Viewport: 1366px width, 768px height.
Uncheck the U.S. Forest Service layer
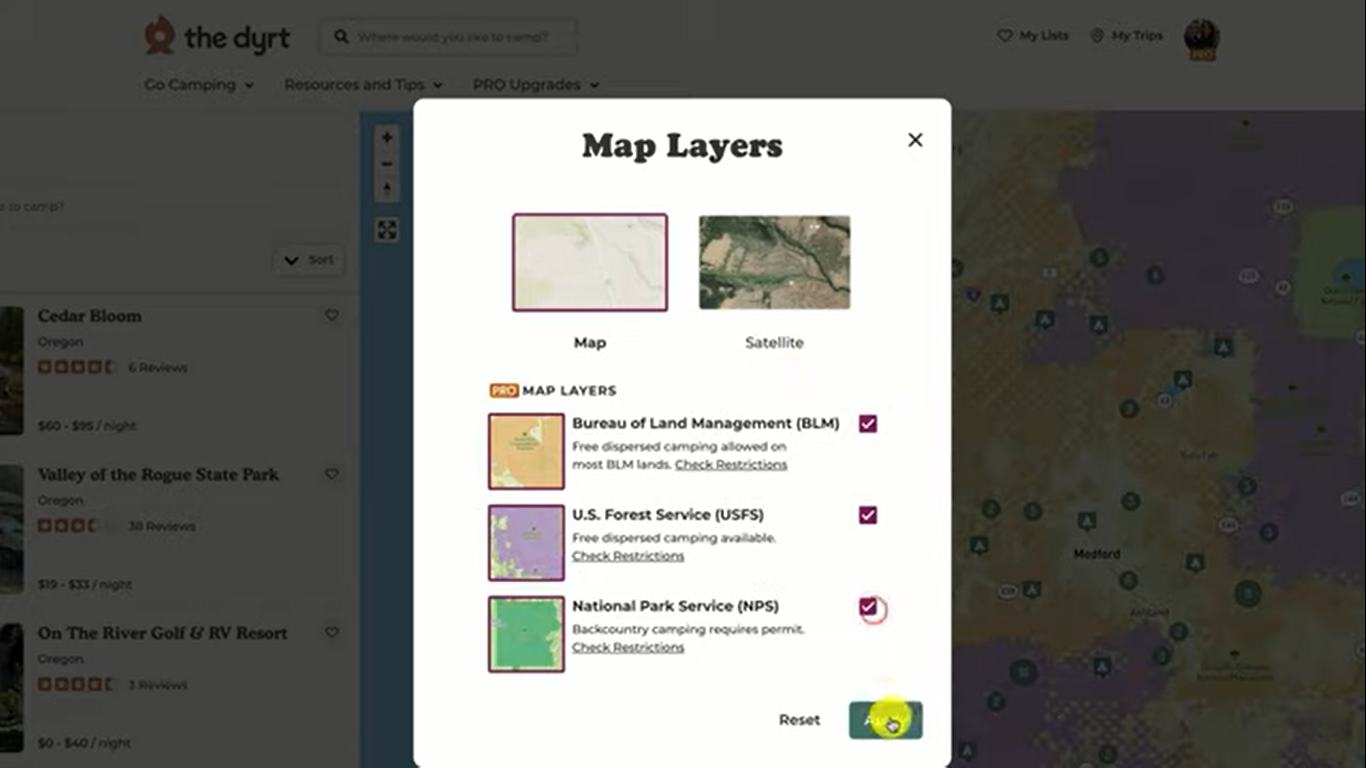pos(868,515)
